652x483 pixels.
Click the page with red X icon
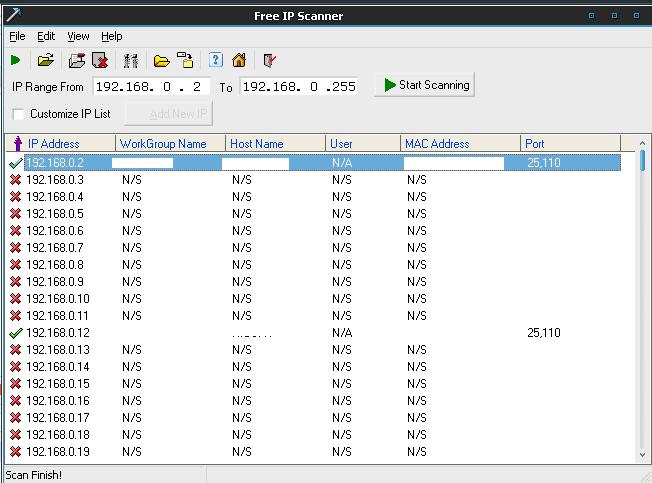(100, 61)
